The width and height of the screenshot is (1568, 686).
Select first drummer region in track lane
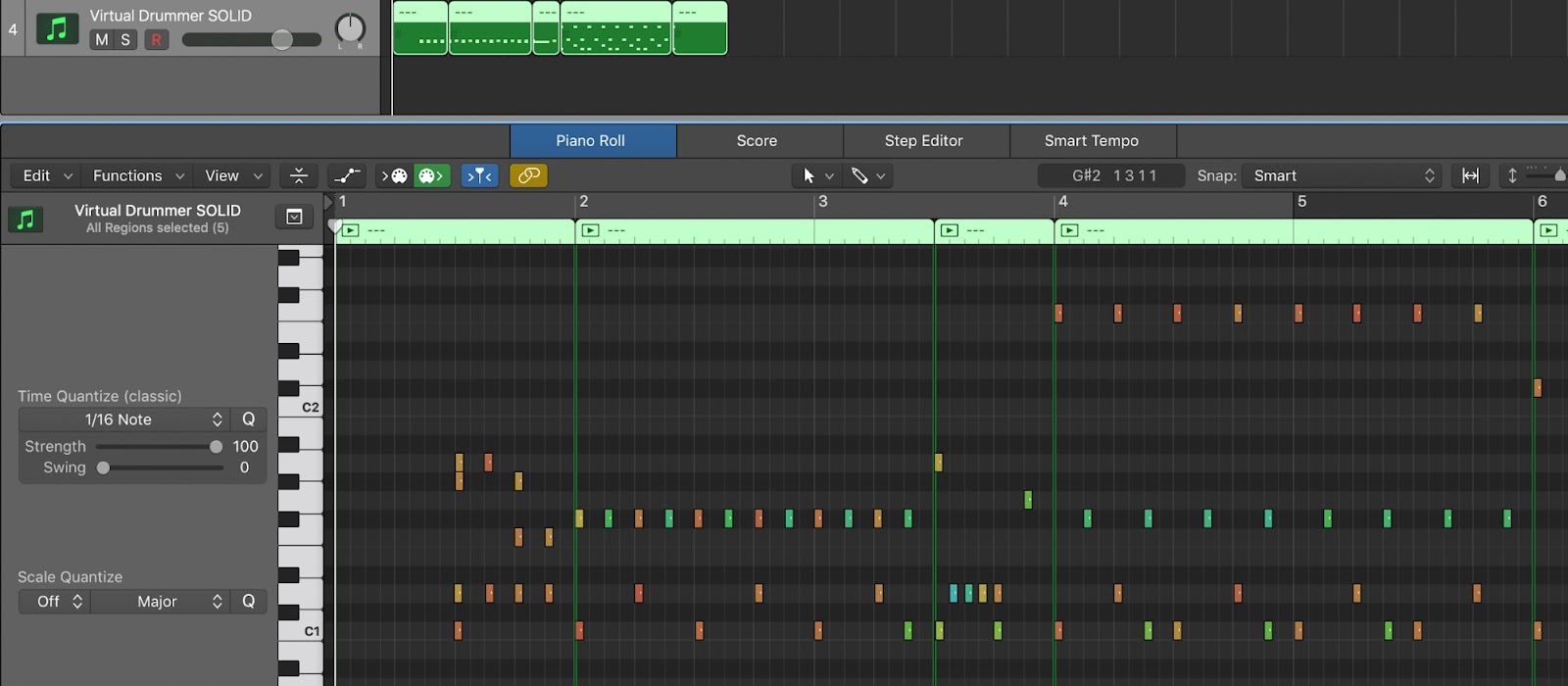coord(420,27)
